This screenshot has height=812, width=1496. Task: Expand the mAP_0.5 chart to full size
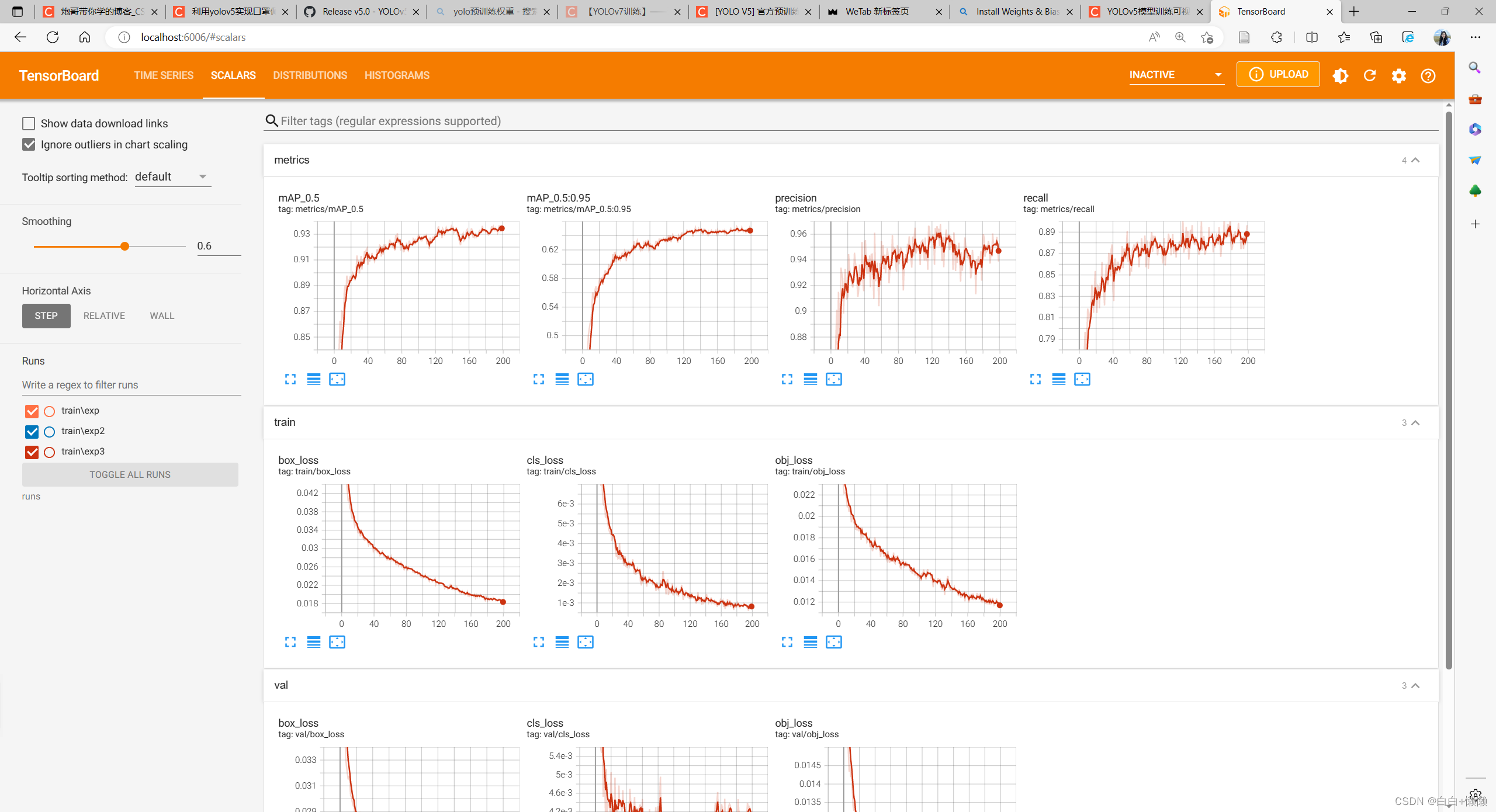click(290, 379)
